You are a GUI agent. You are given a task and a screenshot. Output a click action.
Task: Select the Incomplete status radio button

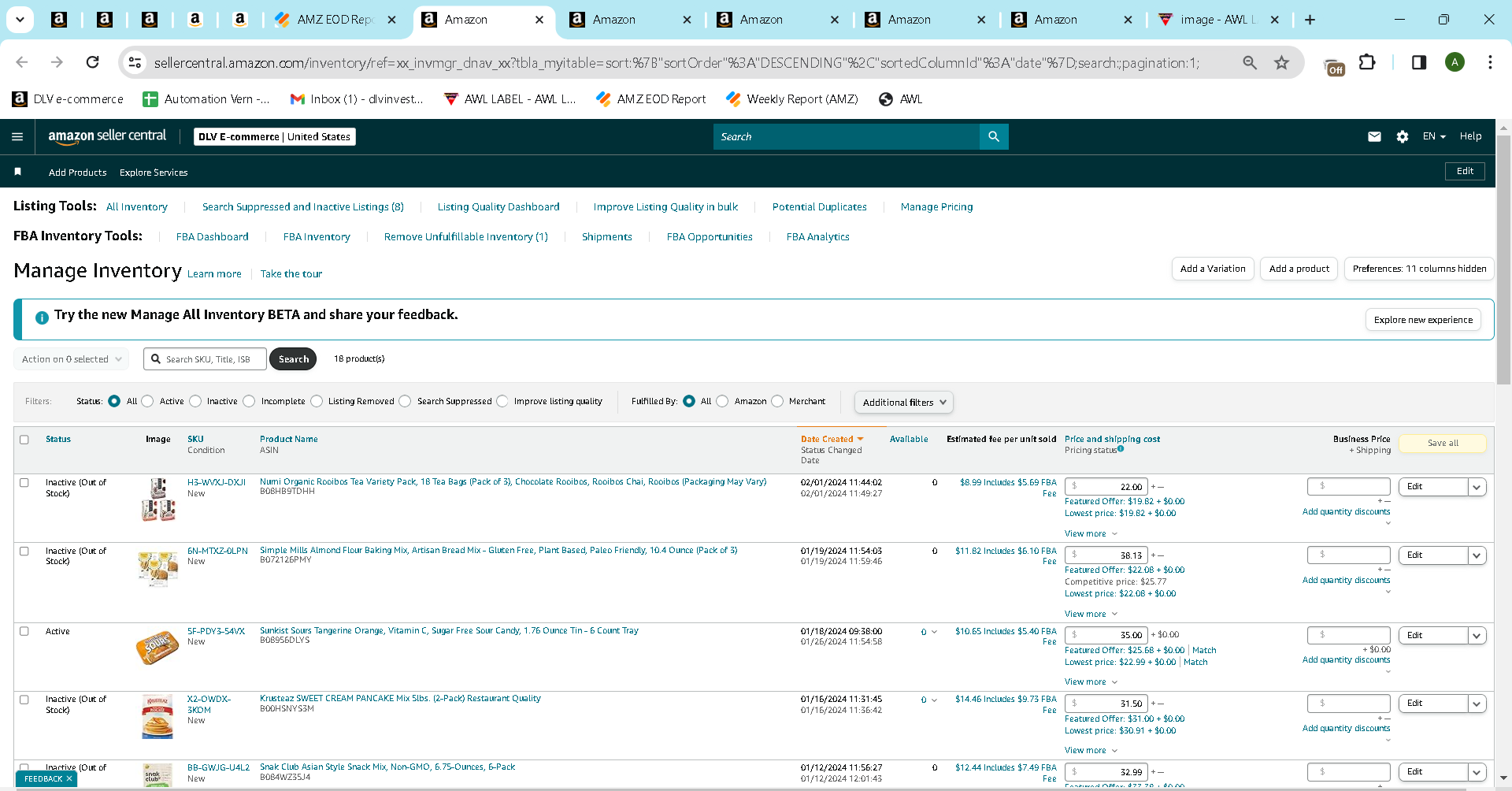[249, 401]
